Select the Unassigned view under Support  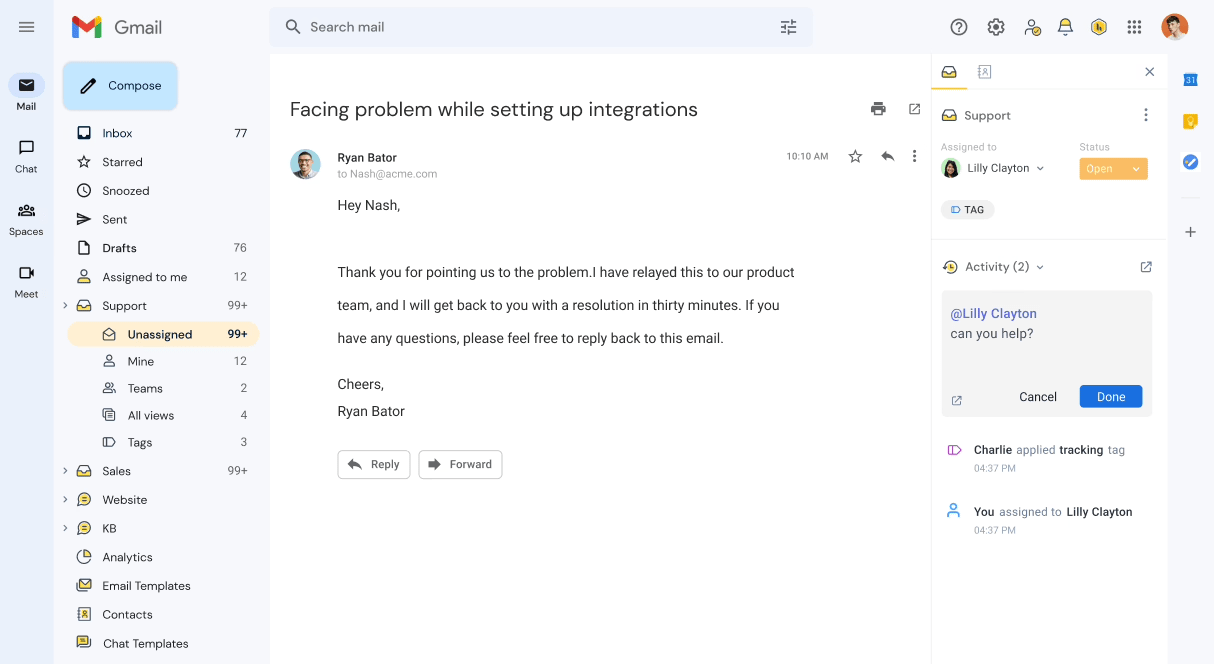(160, 334)
